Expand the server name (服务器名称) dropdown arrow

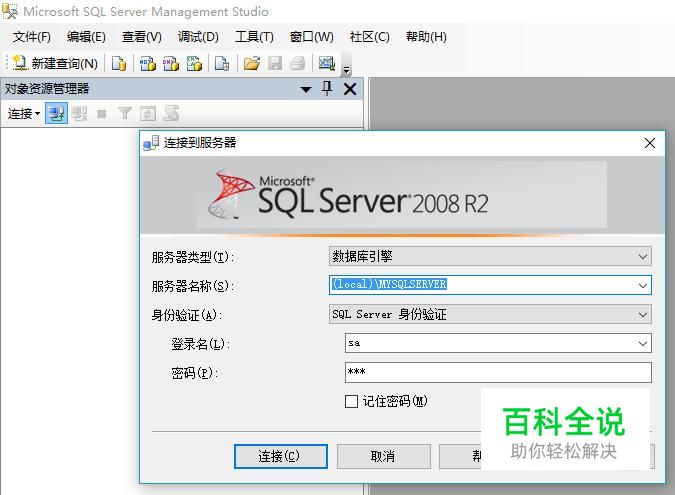coord(642,285)
